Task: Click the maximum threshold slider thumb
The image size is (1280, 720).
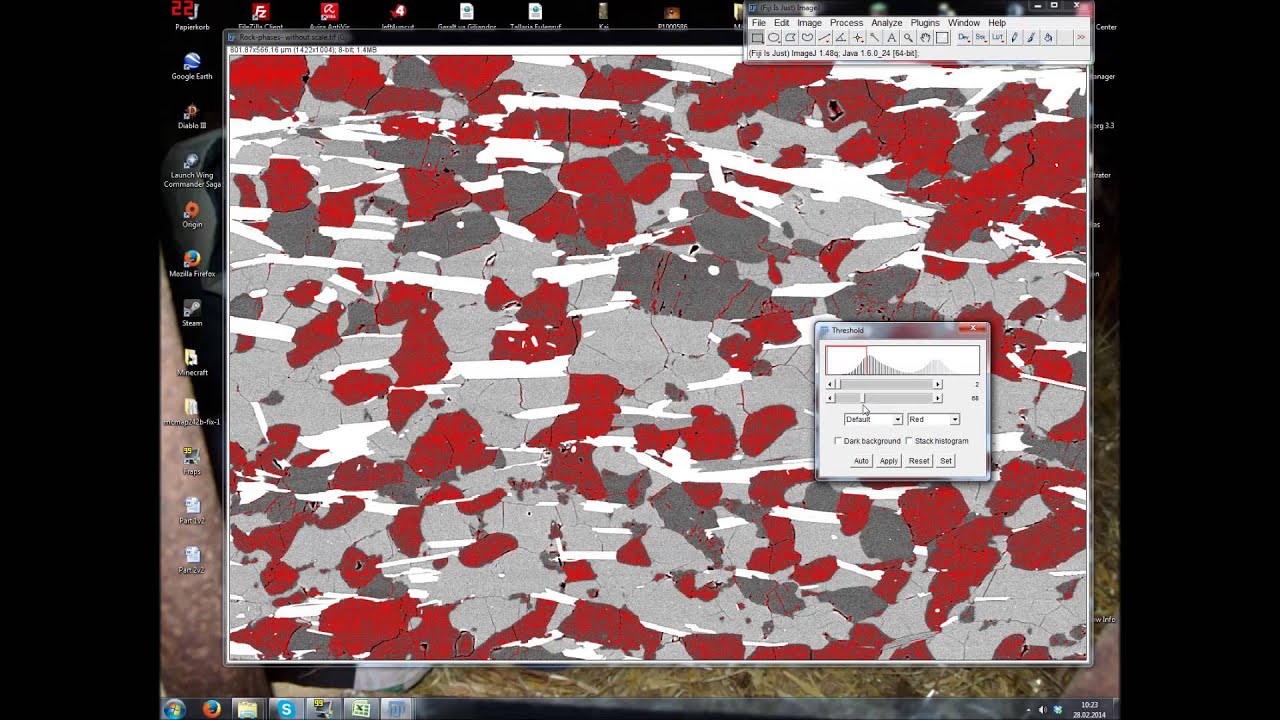Action: click(863, 398)
